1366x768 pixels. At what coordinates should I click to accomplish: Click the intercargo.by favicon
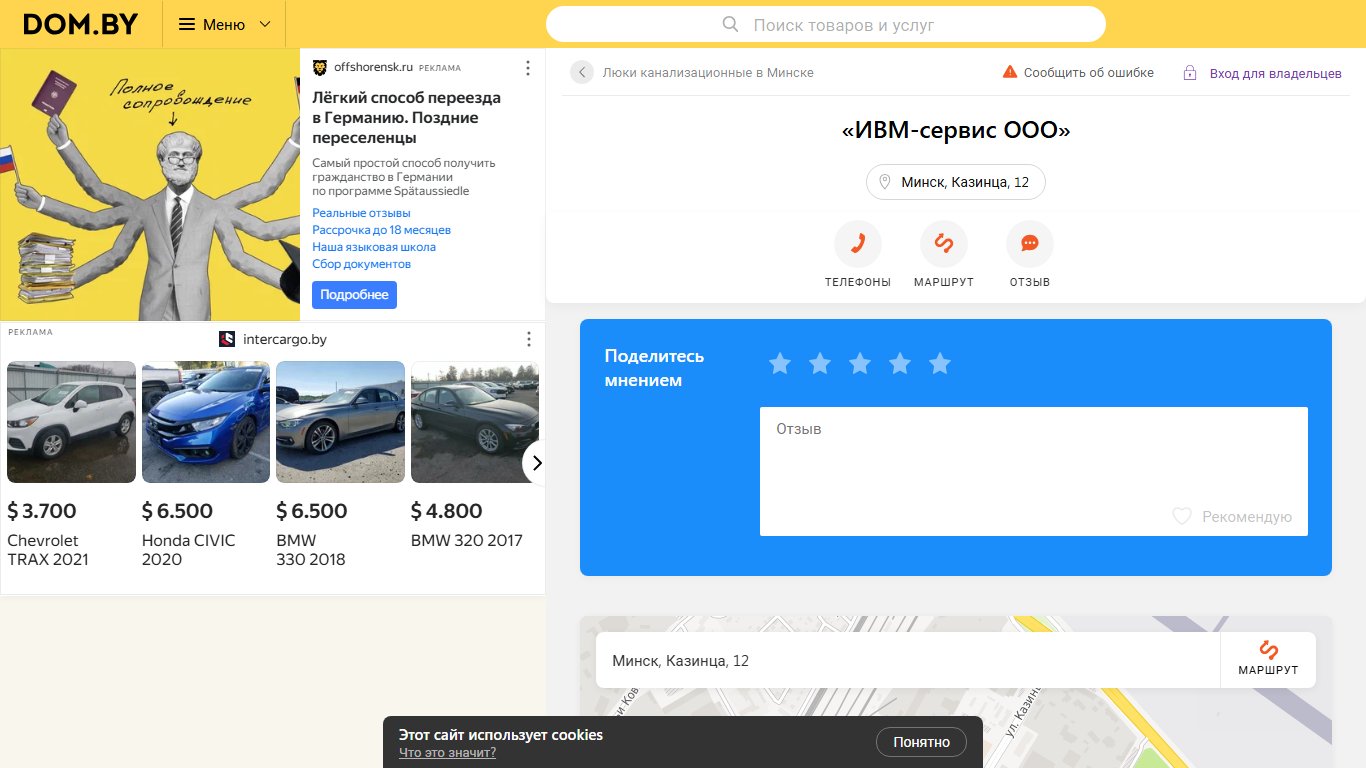pyautogui.click(x=227, y=339)
